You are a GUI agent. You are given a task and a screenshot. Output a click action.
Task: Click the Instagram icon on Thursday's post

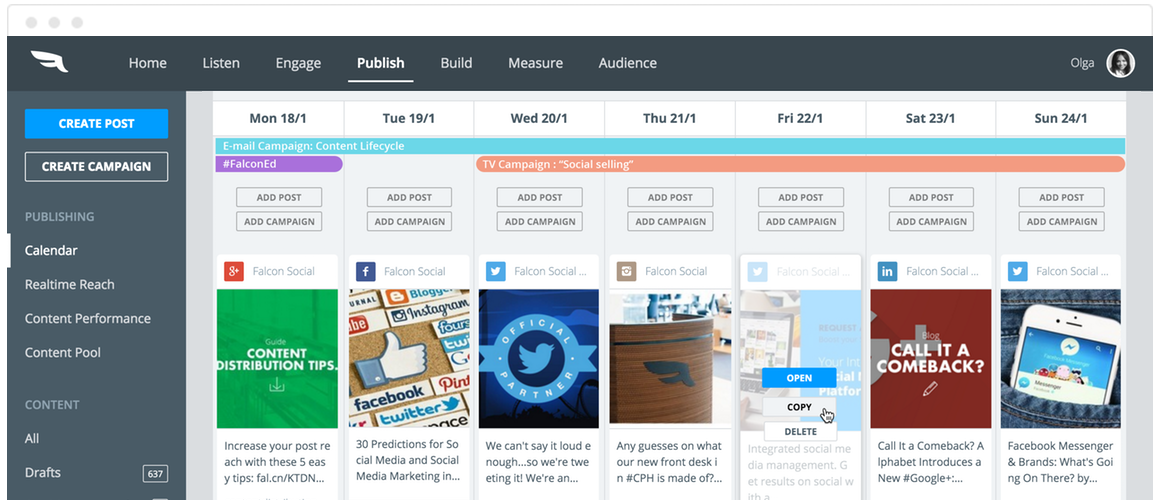[627, 271]
